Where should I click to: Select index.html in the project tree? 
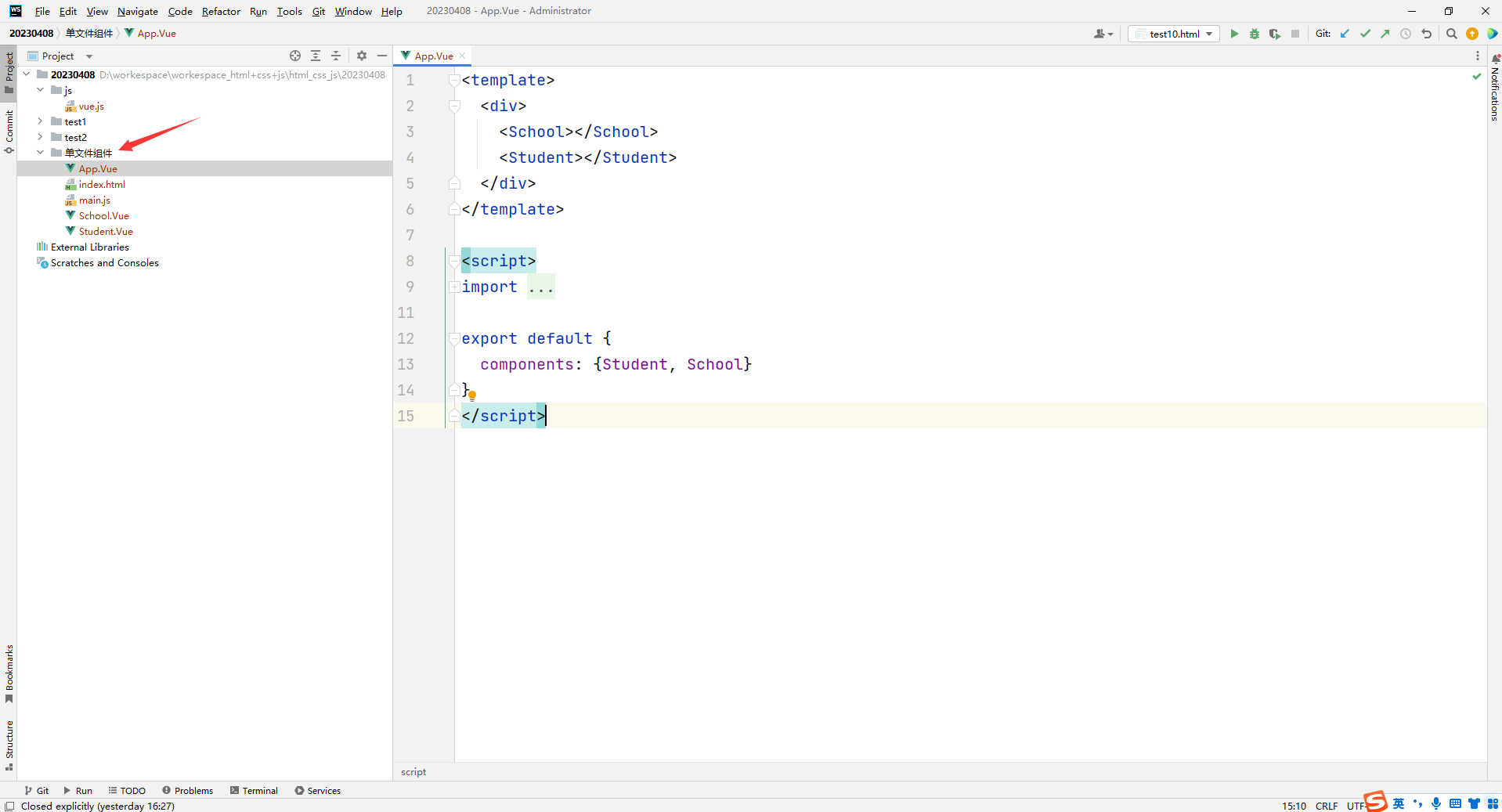pyautogui.click(x=102, y=184)
